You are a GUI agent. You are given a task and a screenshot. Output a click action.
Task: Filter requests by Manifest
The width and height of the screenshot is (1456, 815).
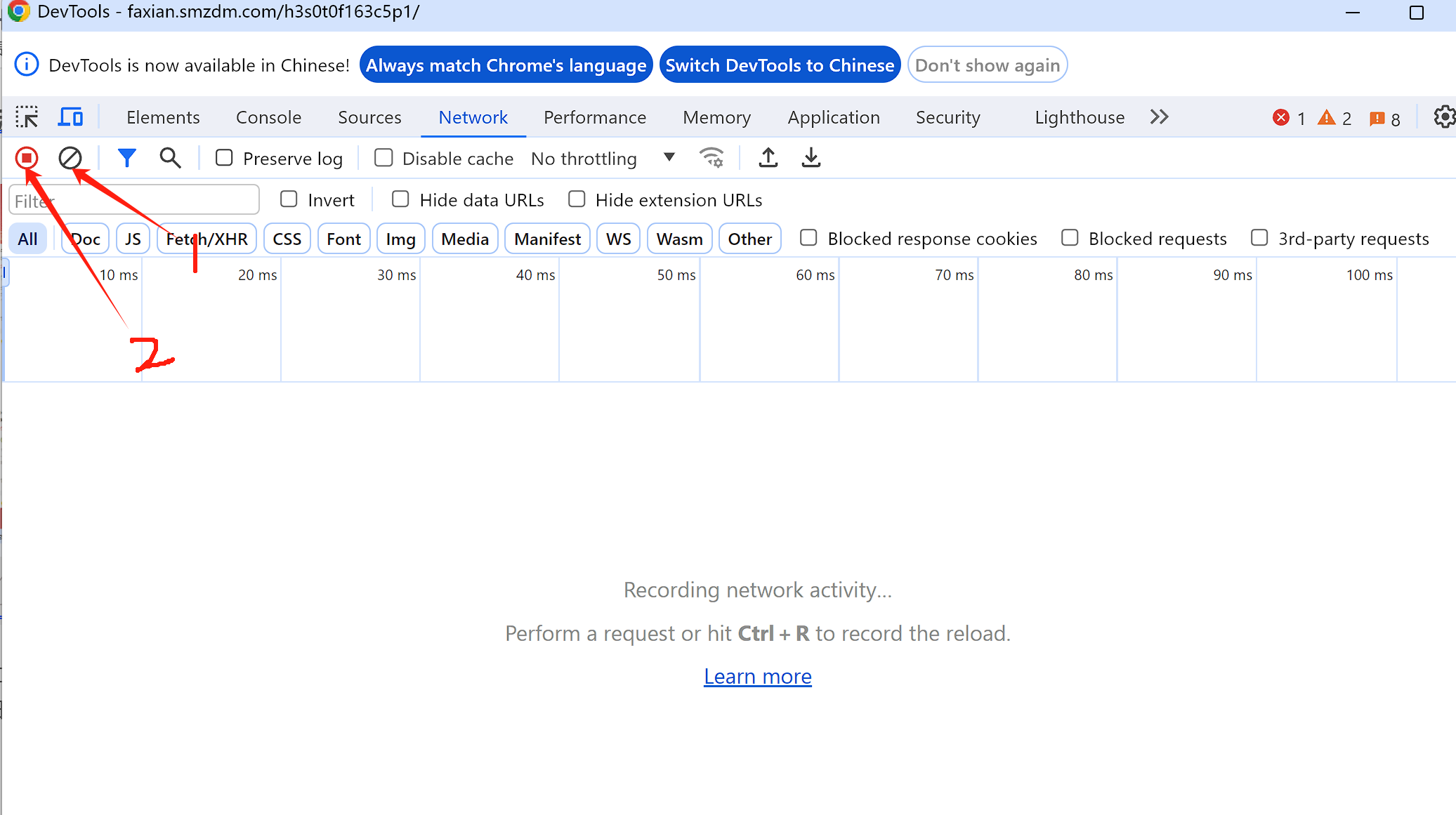(x=547, y=239)
